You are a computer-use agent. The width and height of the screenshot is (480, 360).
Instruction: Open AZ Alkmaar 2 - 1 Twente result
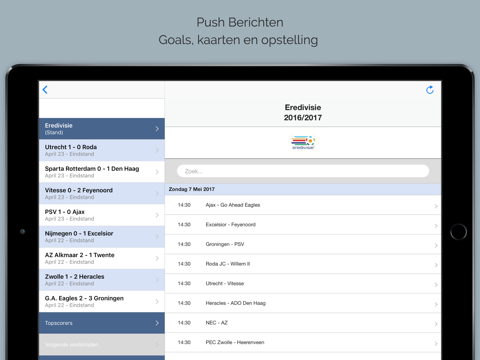[102, 258]
